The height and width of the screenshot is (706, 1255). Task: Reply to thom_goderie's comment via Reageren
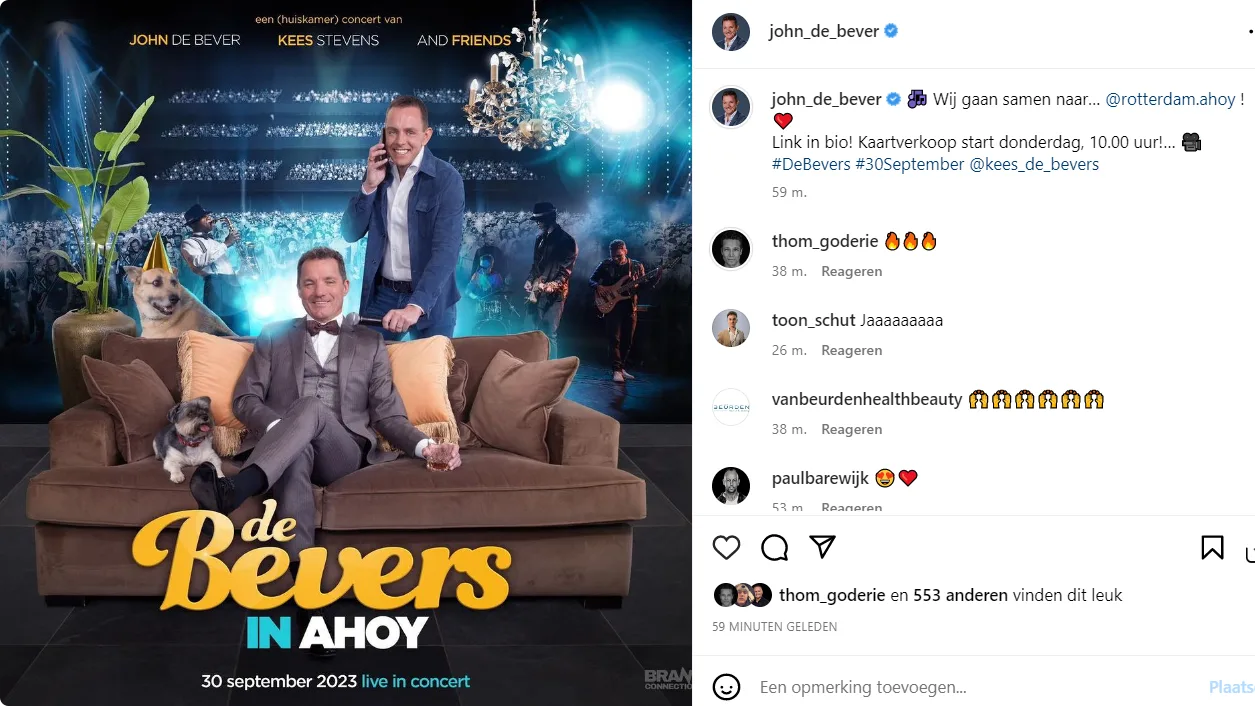pyautogui.click(x=852, y=272)
